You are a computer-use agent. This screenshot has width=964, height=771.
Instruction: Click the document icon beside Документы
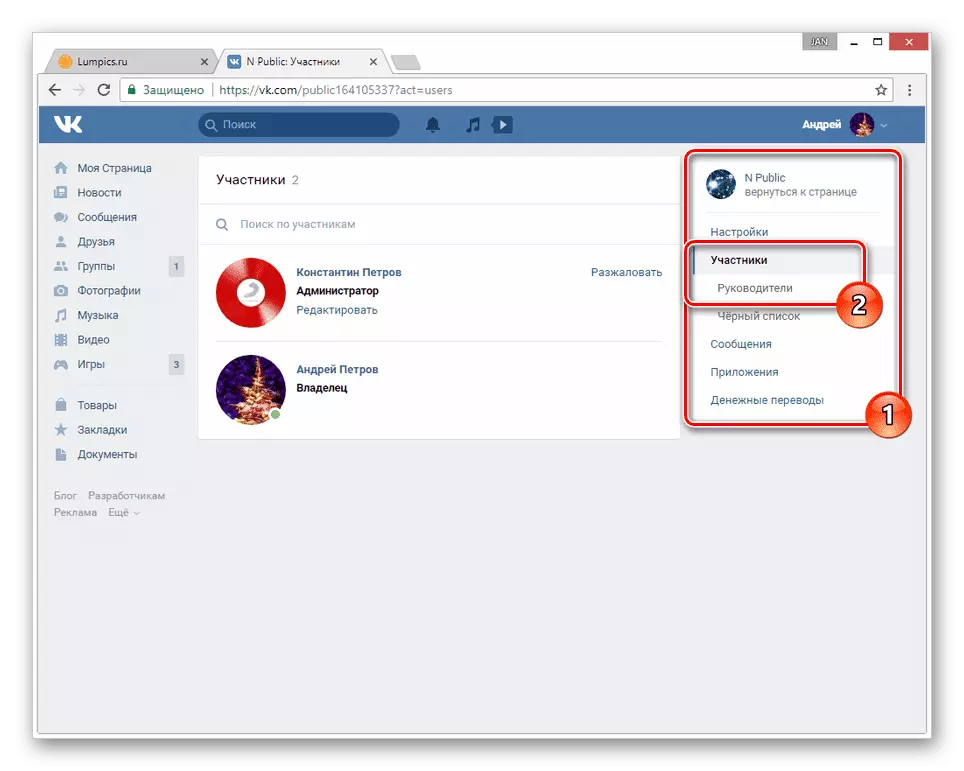(60, 454)
